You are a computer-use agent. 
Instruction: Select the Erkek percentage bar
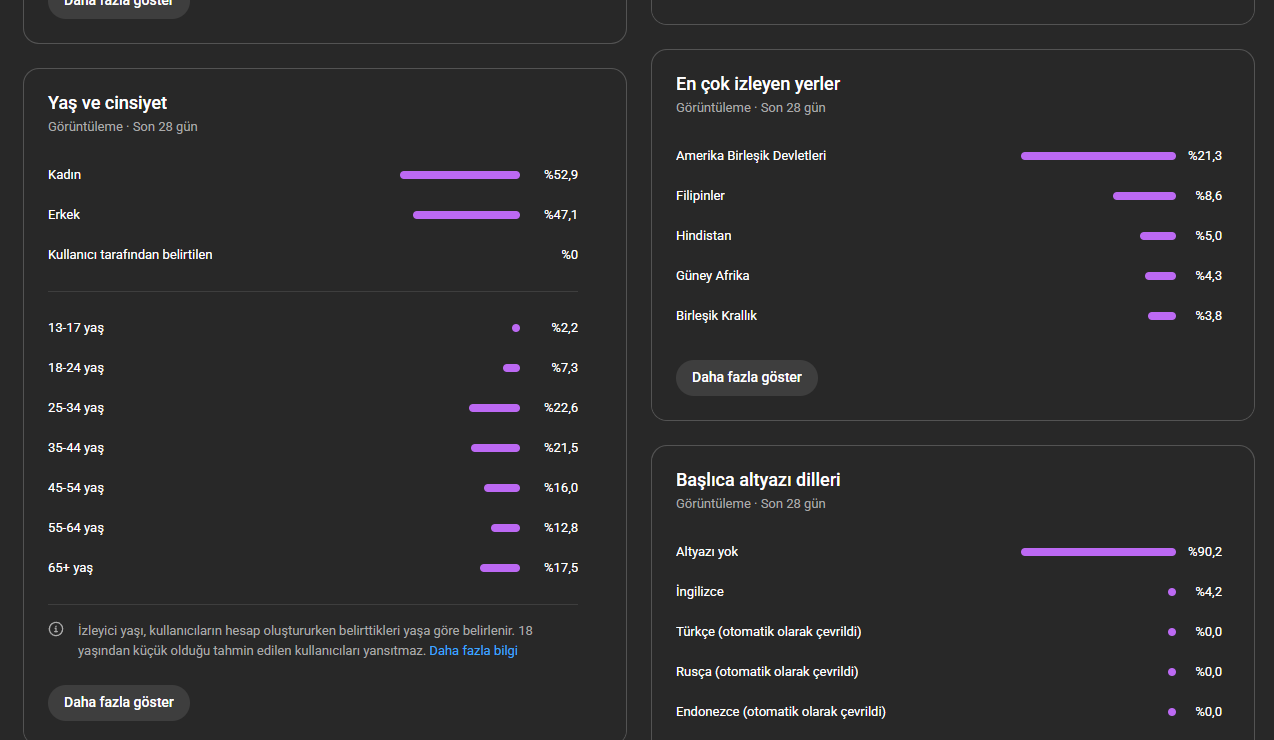click(x=466, y=215)
